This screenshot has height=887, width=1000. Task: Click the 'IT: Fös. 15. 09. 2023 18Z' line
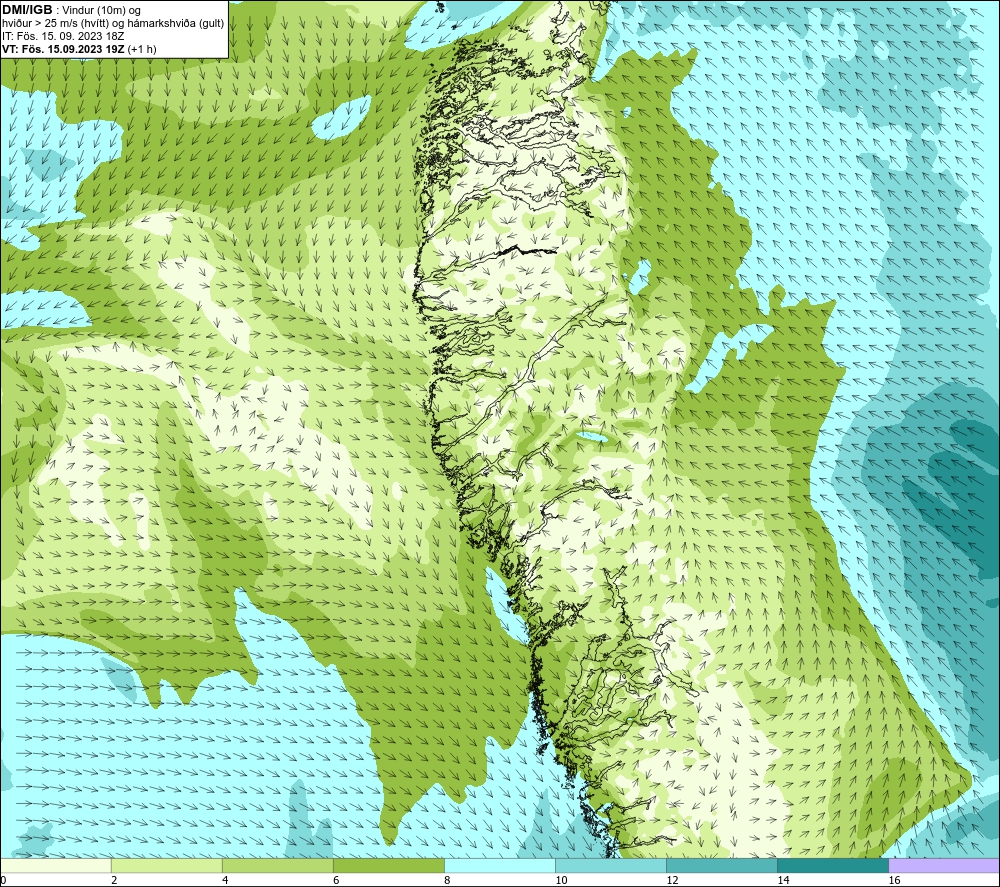(63, 36)
